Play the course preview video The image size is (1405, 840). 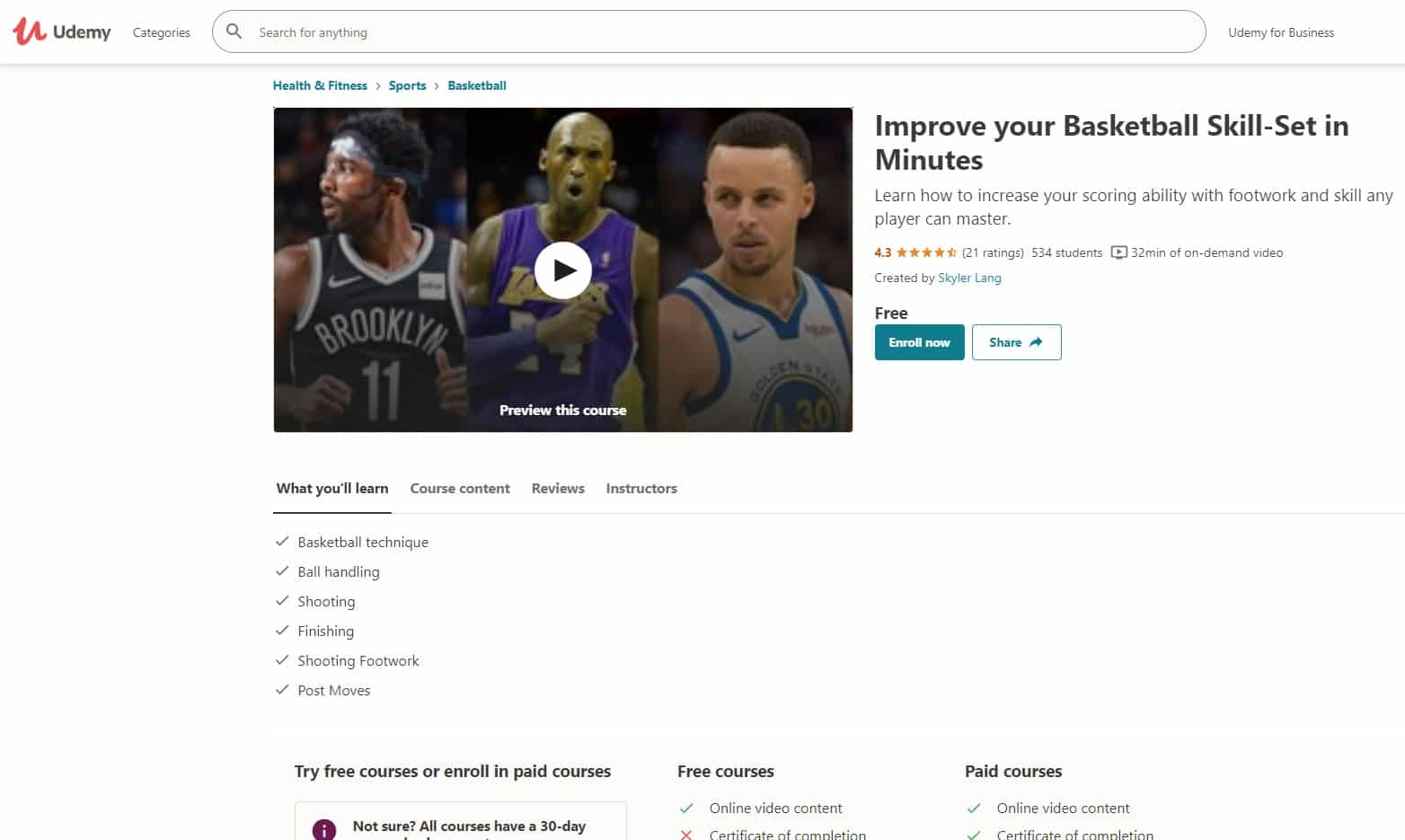tap(563, 270)
